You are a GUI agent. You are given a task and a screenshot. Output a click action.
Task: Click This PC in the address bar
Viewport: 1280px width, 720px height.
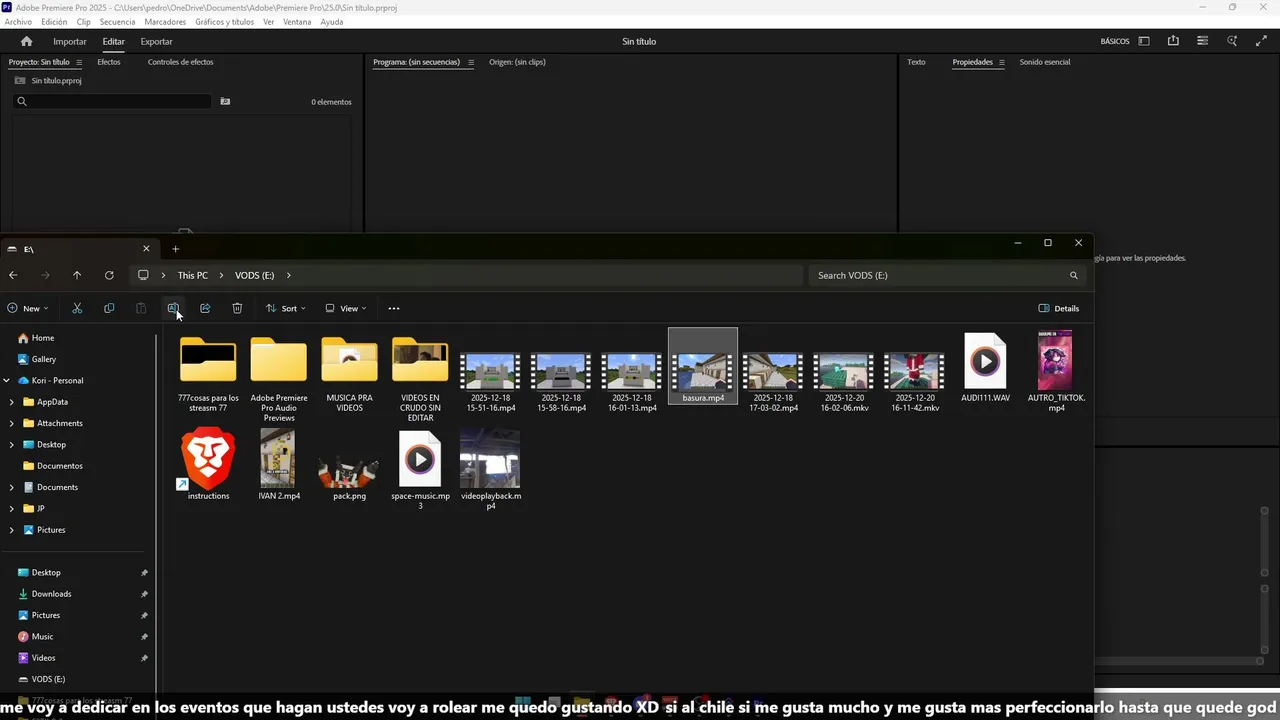(x=193, y=275)
